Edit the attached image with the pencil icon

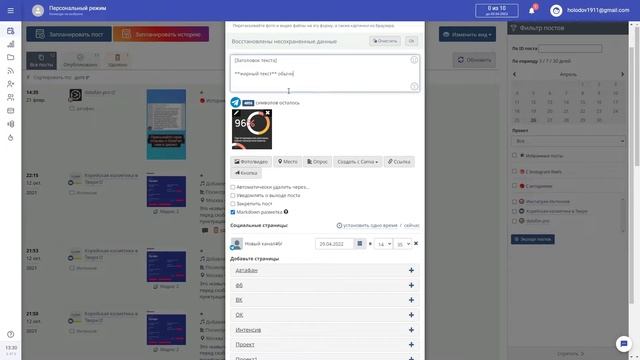click(x=236, y=113)
